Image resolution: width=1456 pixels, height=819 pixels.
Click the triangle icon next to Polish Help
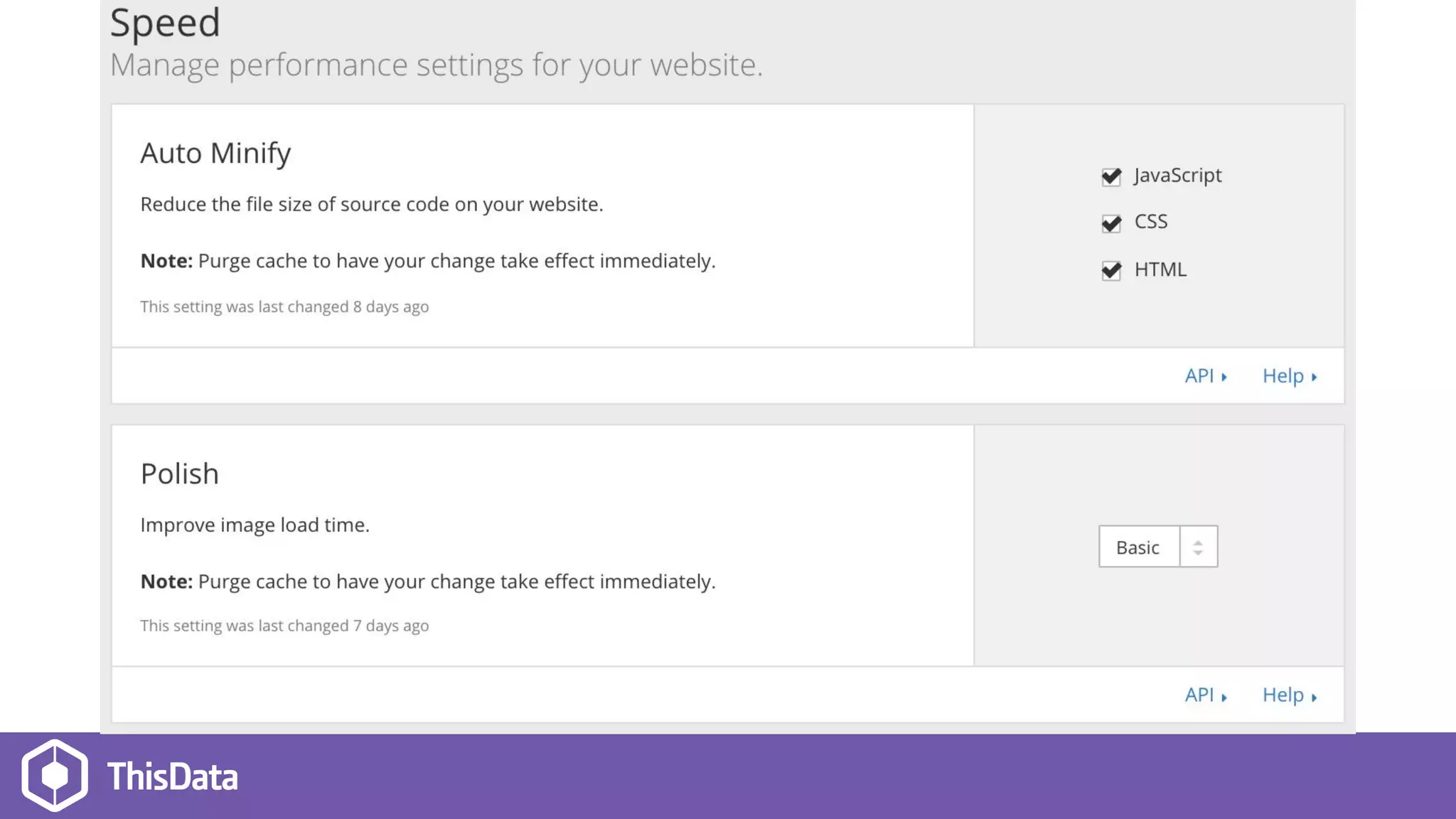(x=1314, y=697)
